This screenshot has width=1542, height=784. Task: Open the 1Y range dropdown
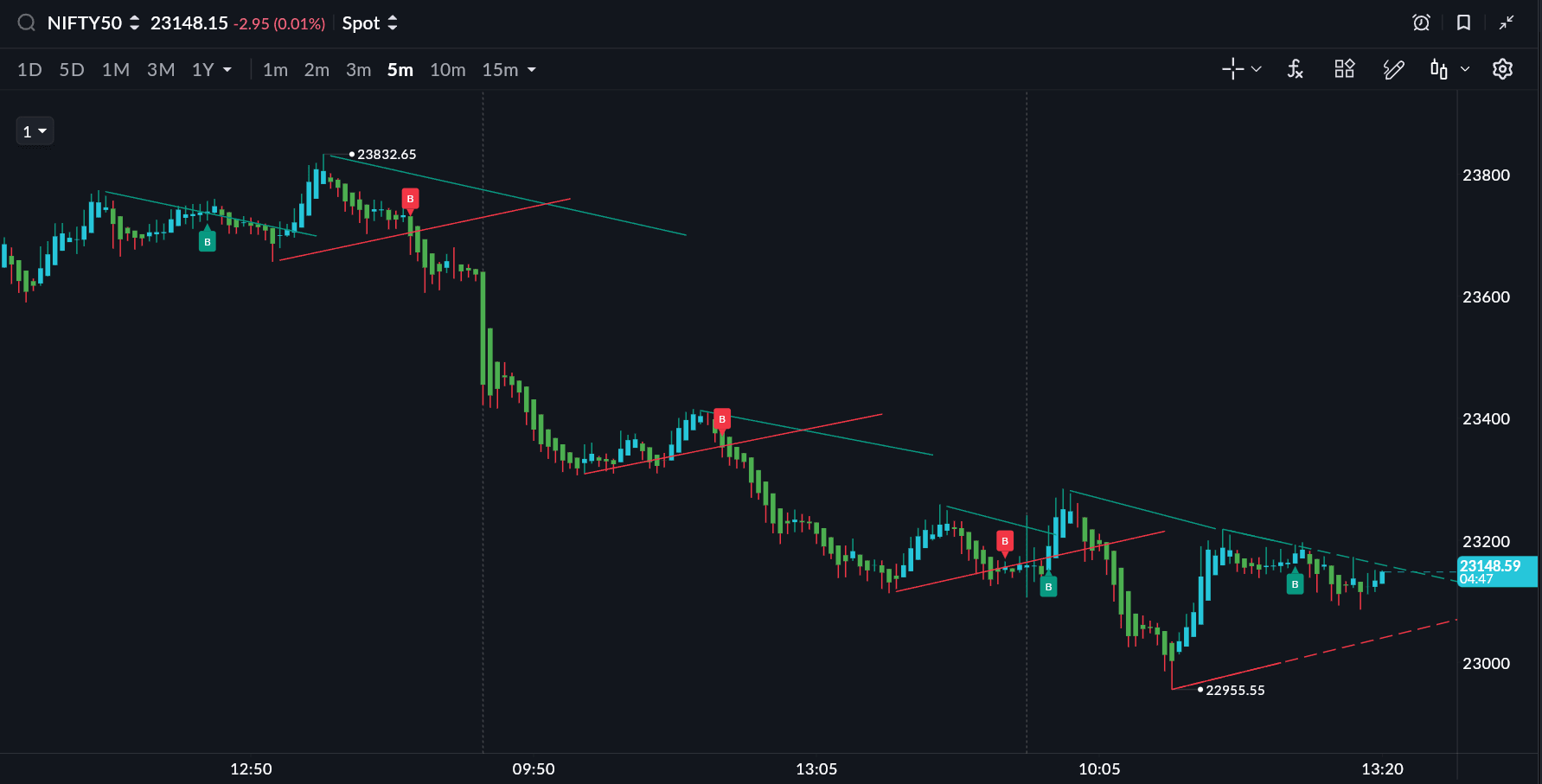pos(212,70)
